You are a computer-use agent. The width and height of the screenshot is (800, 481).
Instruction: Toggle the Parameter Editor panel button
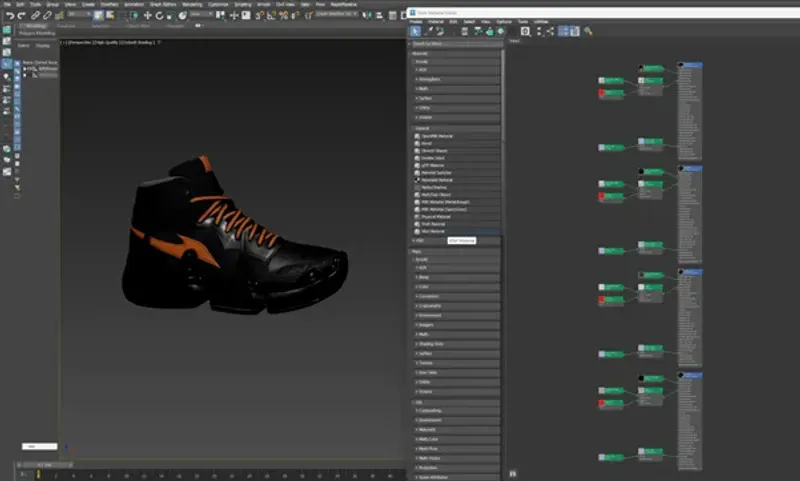575,32
